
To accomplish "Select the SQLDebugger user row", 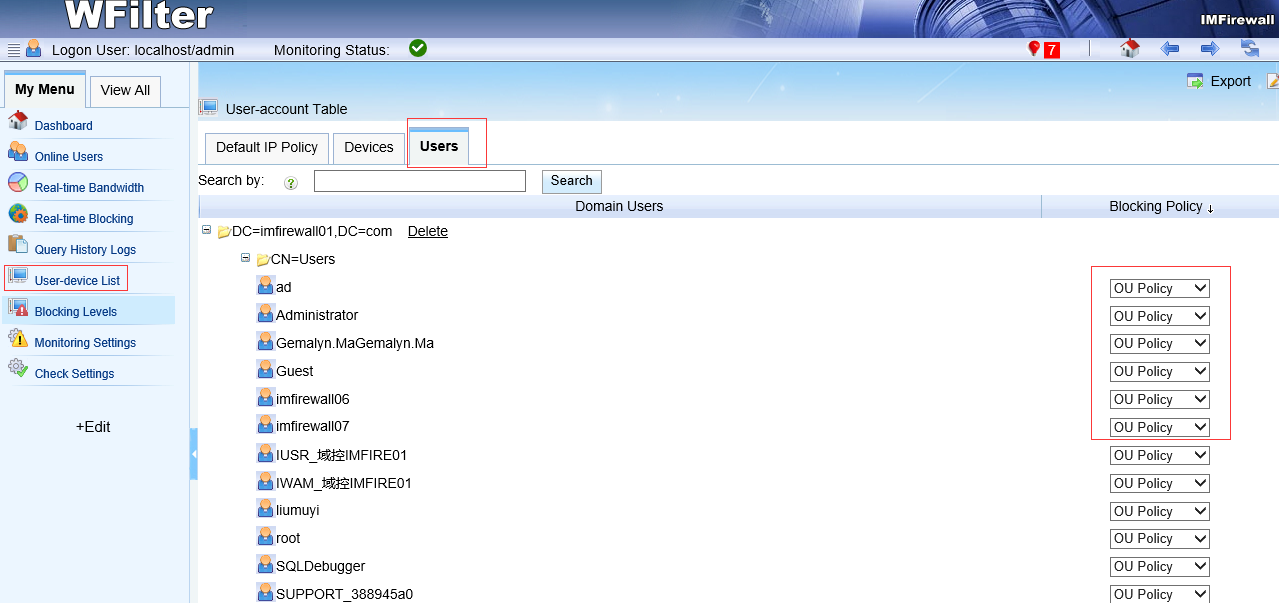I will point(321,566).
